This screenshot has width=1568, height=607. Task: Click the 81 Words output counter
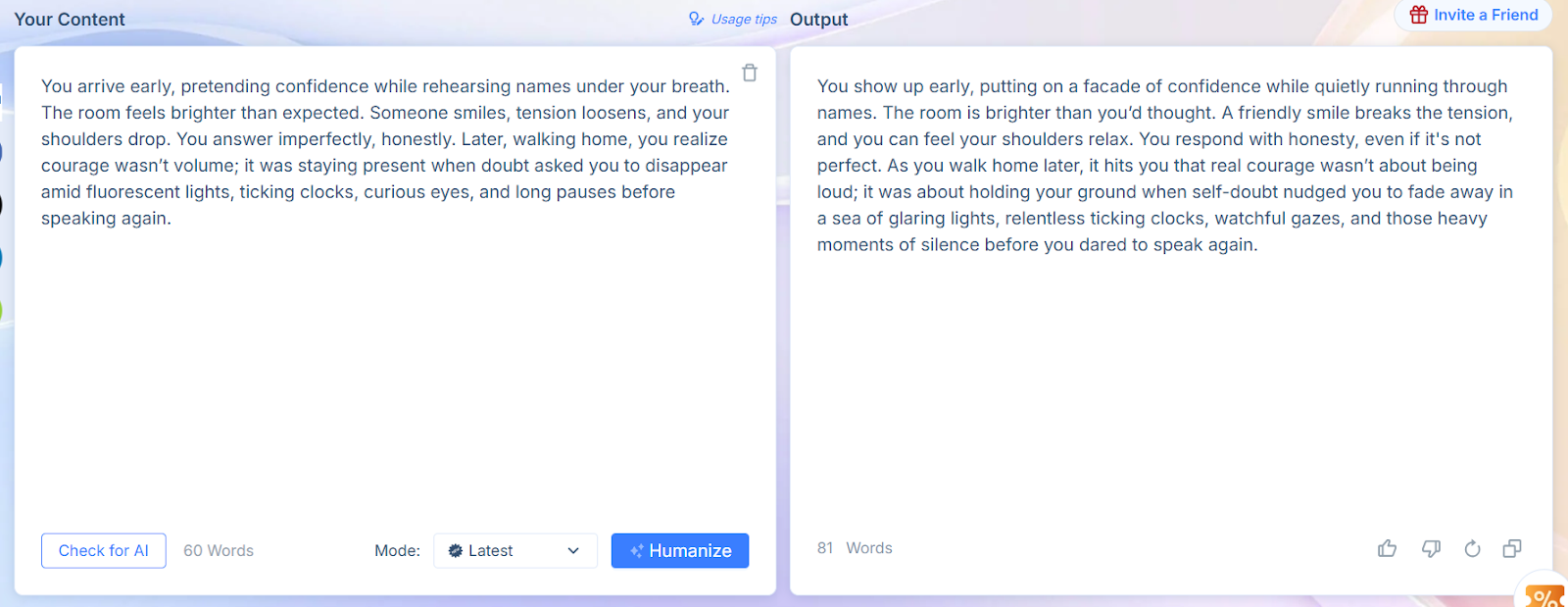click(855, 548)
